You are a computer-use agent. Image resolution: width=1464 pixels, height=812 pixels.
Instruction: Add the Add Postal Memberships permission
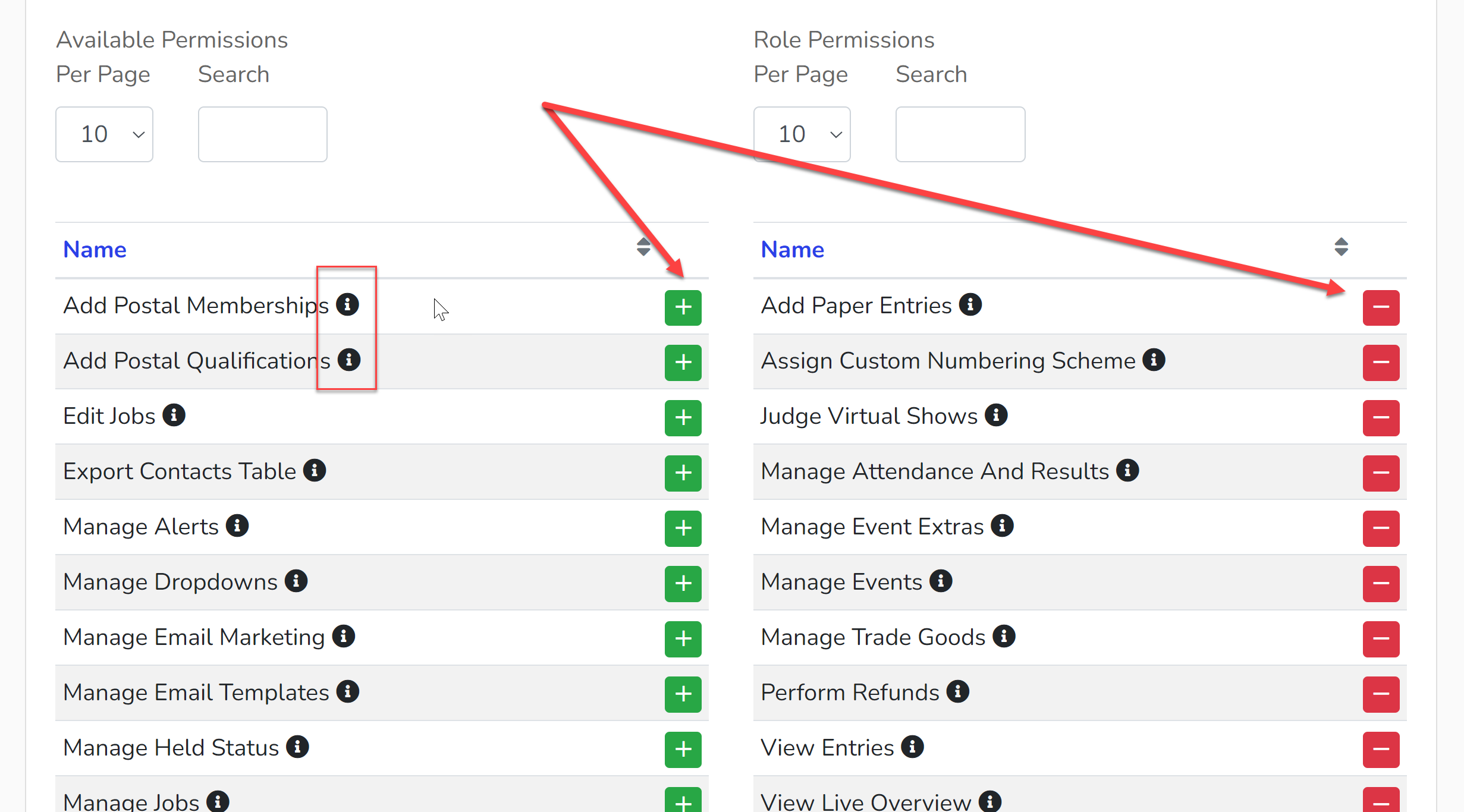tap(683, 307)
